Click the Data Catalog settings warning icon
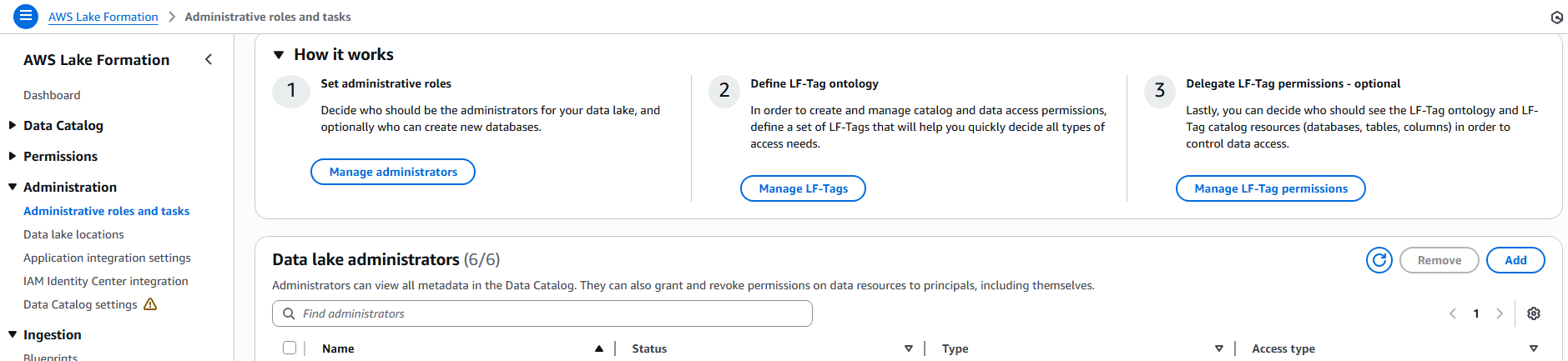The image size is (1568, 361). click(x=150, y=304)
